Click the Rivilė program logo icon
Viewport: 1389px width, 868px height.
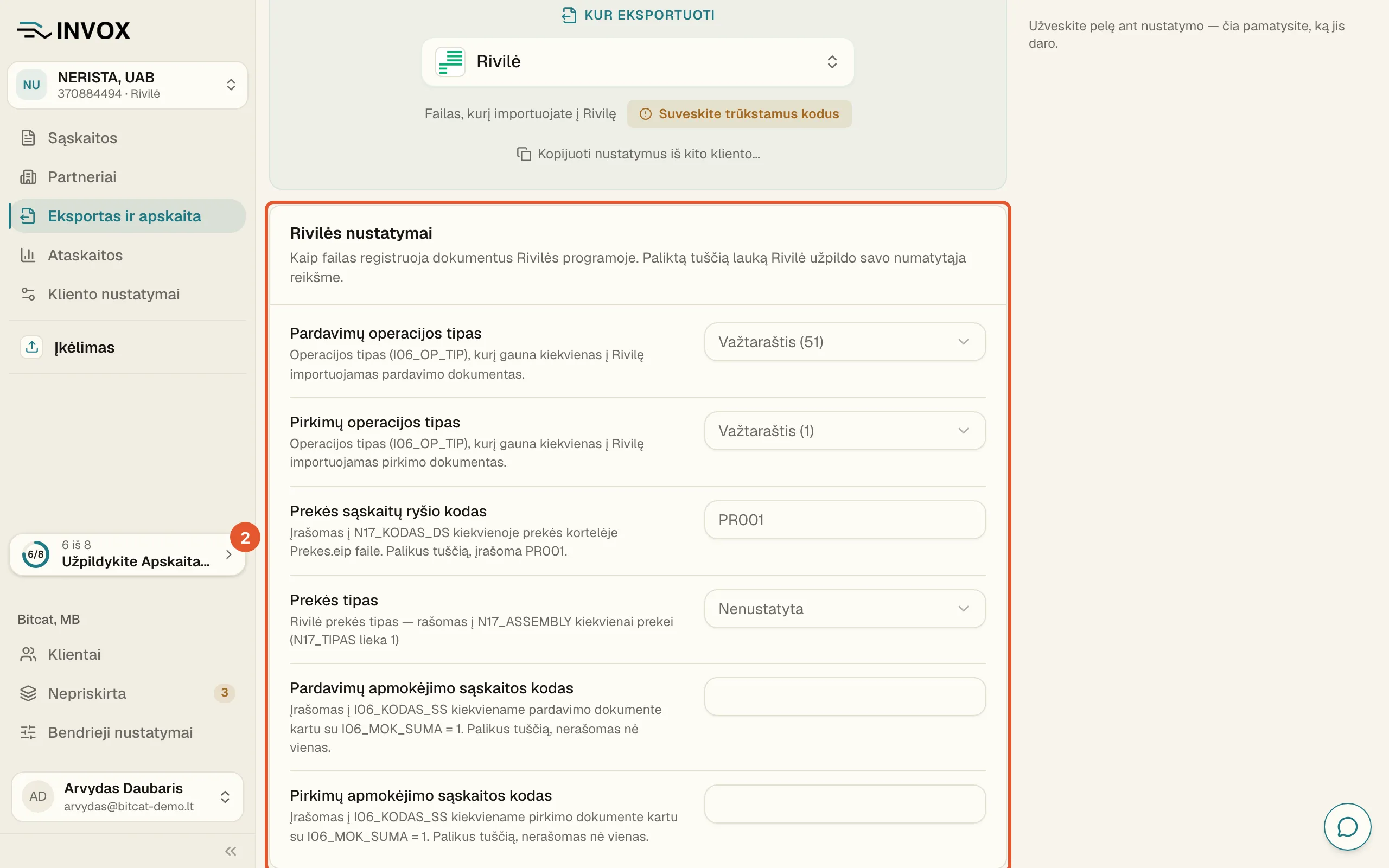click(x=450, y=61)
